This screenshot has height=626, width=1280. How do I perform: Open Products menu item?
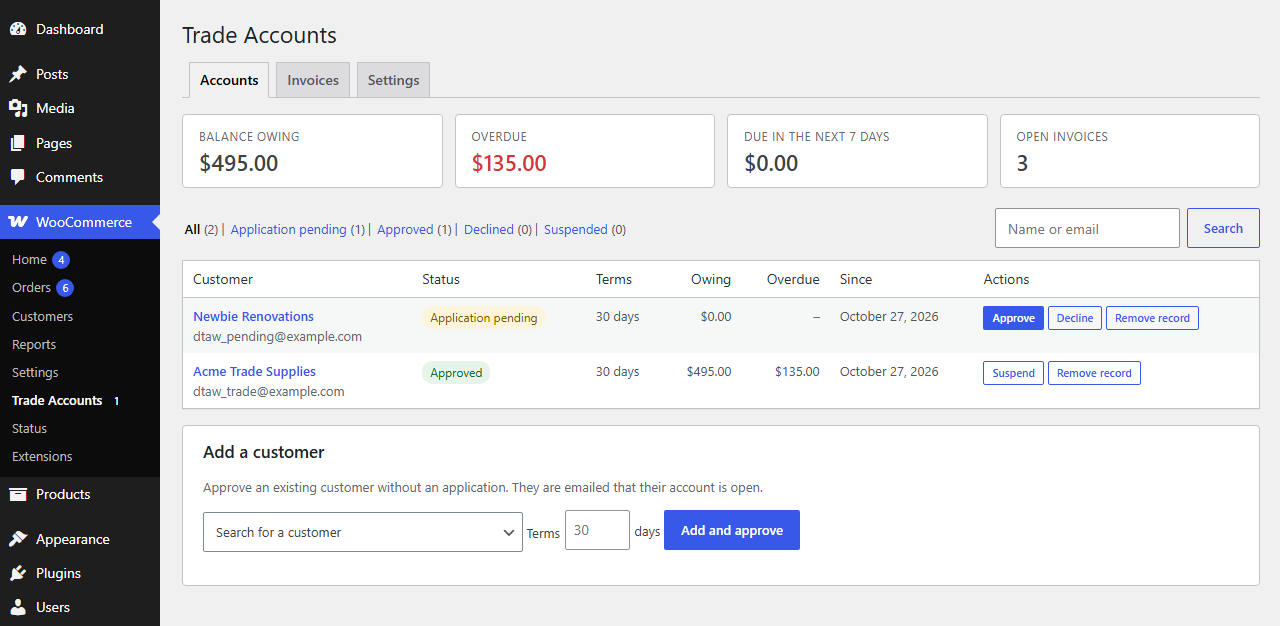click(80, 494)
